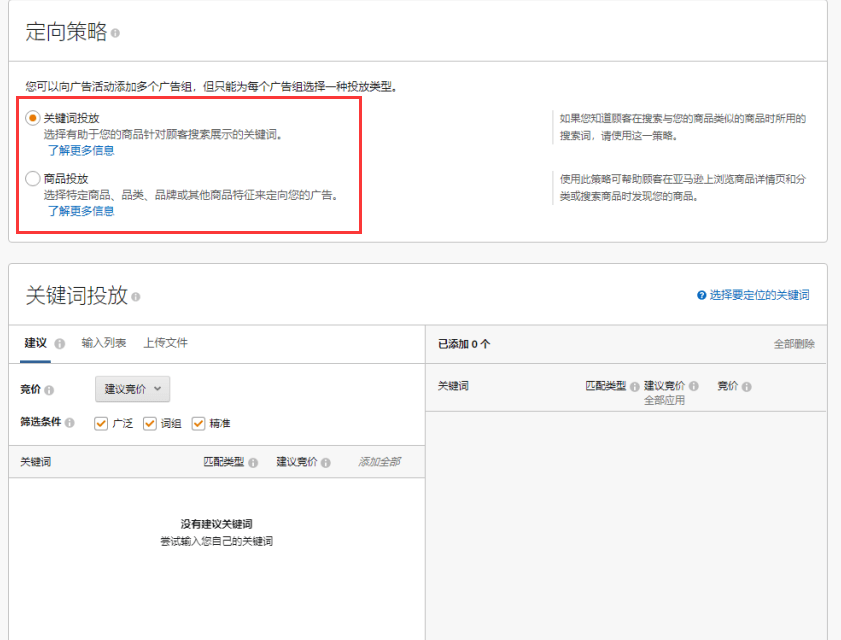Open the 建议竞价 bid dropdown
841x640 pixels.
(x=132, y=389)
